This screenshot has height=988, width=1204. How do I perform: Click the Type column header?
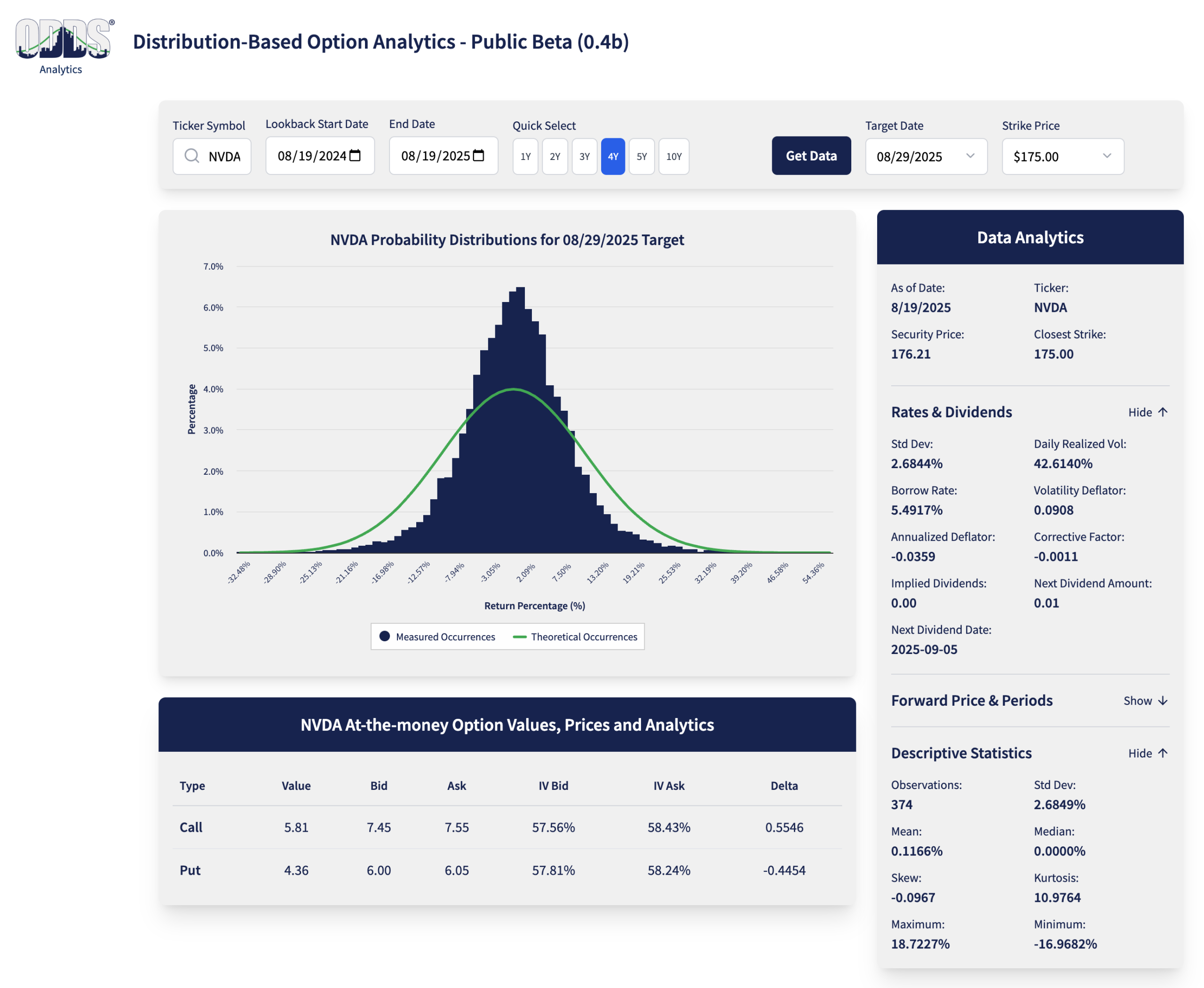[192, 785]
